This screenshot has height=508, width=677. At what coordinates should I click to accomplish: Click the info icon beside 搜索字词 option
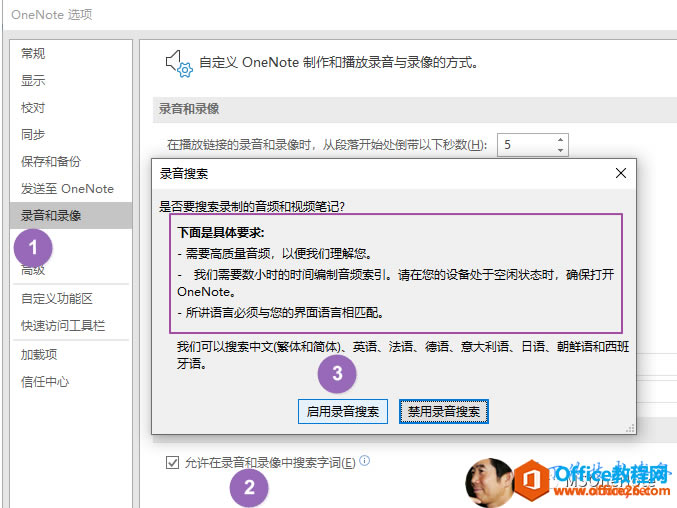pos(365,461)
